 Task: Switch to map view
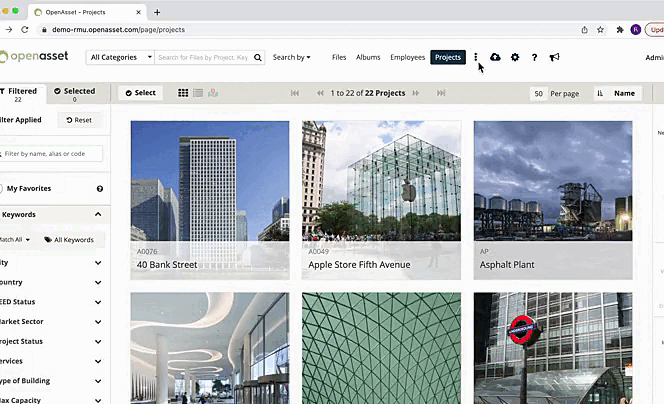213,93
